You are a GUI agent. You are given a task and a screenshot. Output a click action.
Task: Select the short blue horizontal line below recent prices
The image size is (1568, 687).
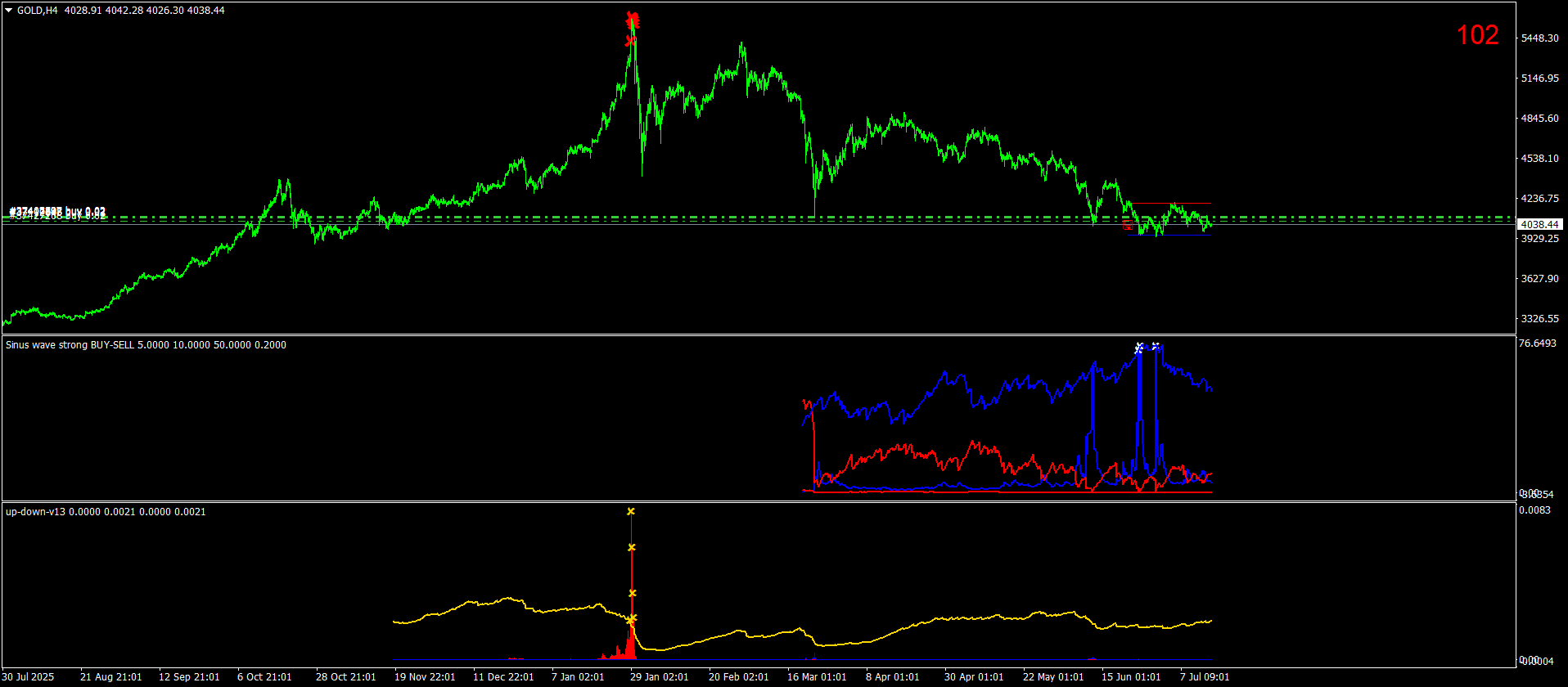pyautogui.click(x=1169, y=235)
